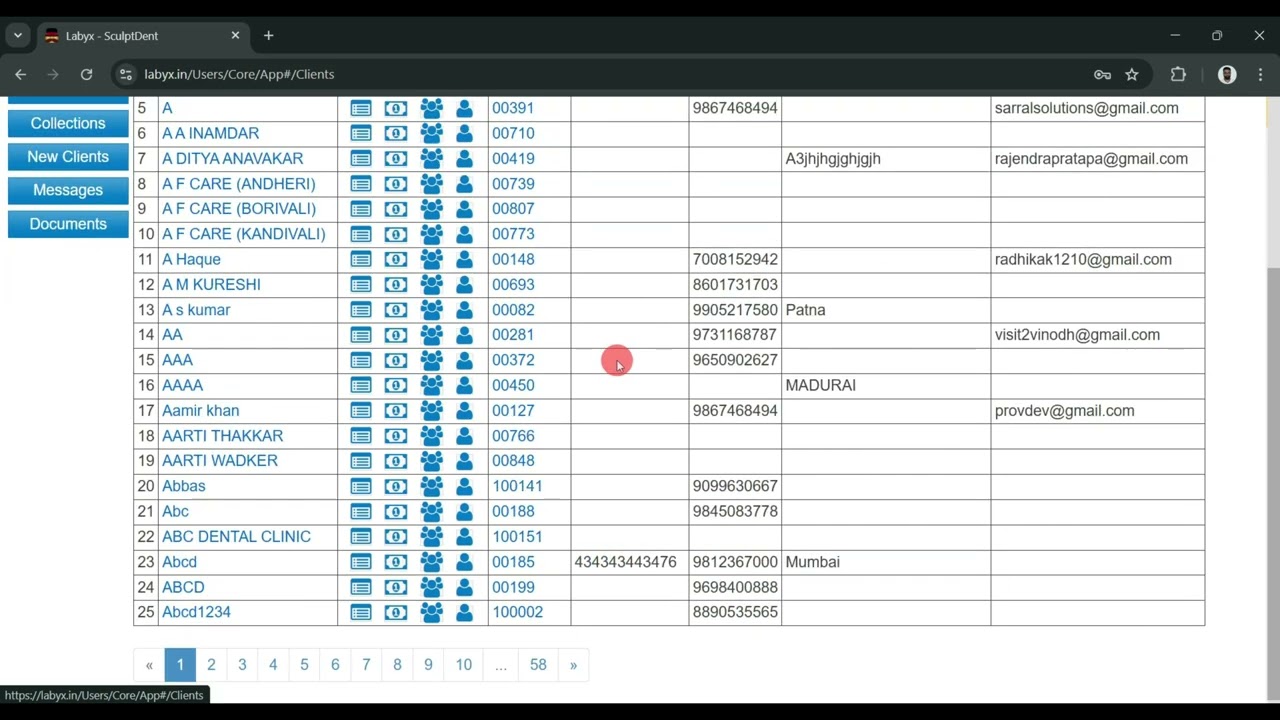Click value 434343443476 in Abcd row
The height and width of the screenshot is (720, 1280).
tap(625, 562)
